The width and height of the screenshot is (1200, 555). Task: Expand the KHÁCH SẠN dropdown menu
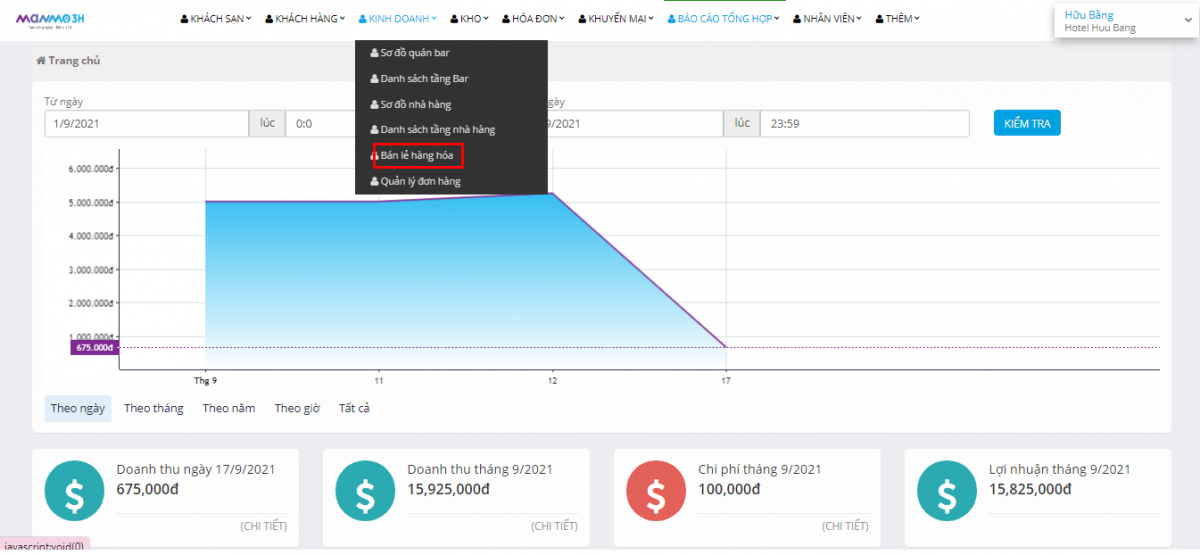[x=215, y=19]
